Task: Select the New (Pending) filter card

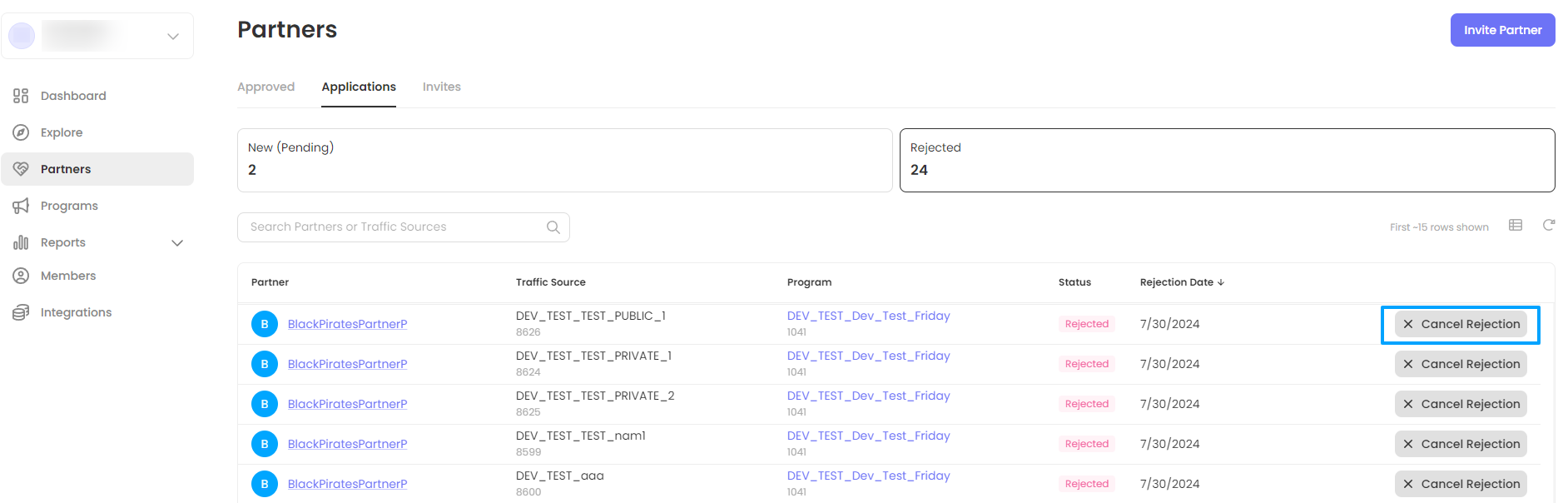Action: pos(564,160)
